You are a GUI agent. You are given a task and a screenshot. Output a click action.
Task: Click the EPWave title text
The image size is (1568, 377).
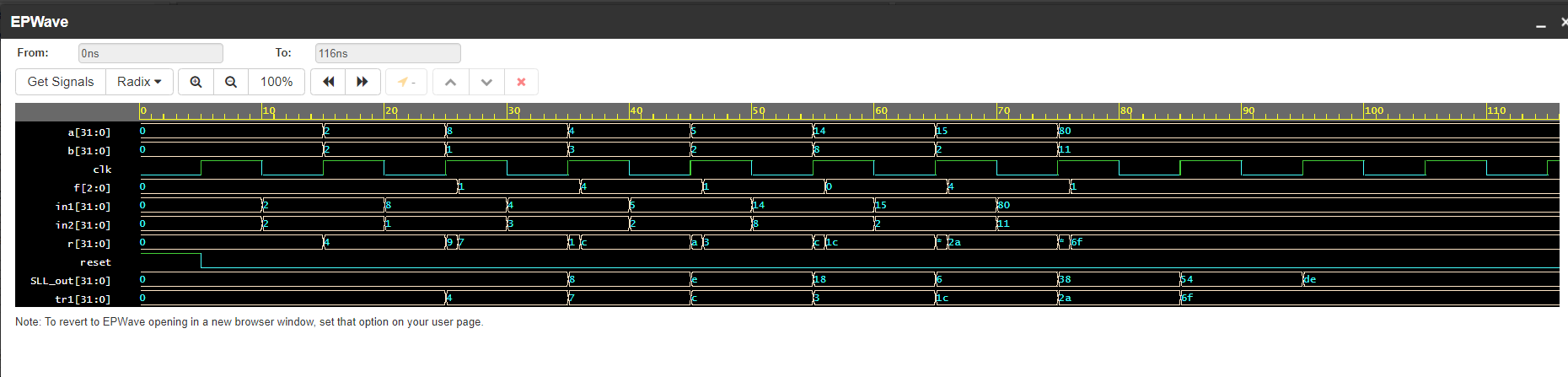click(x=40, y=22)
